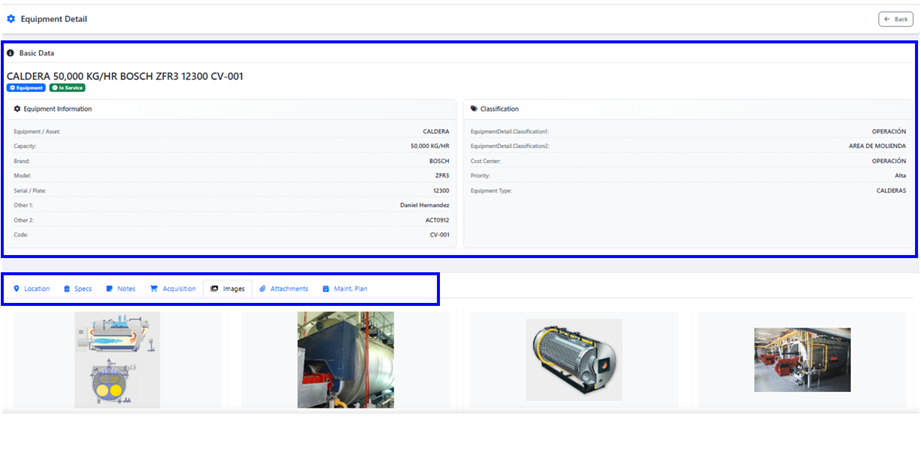Switch to the Notes tab
Screen dimensions: 921x454
point(120,288)
